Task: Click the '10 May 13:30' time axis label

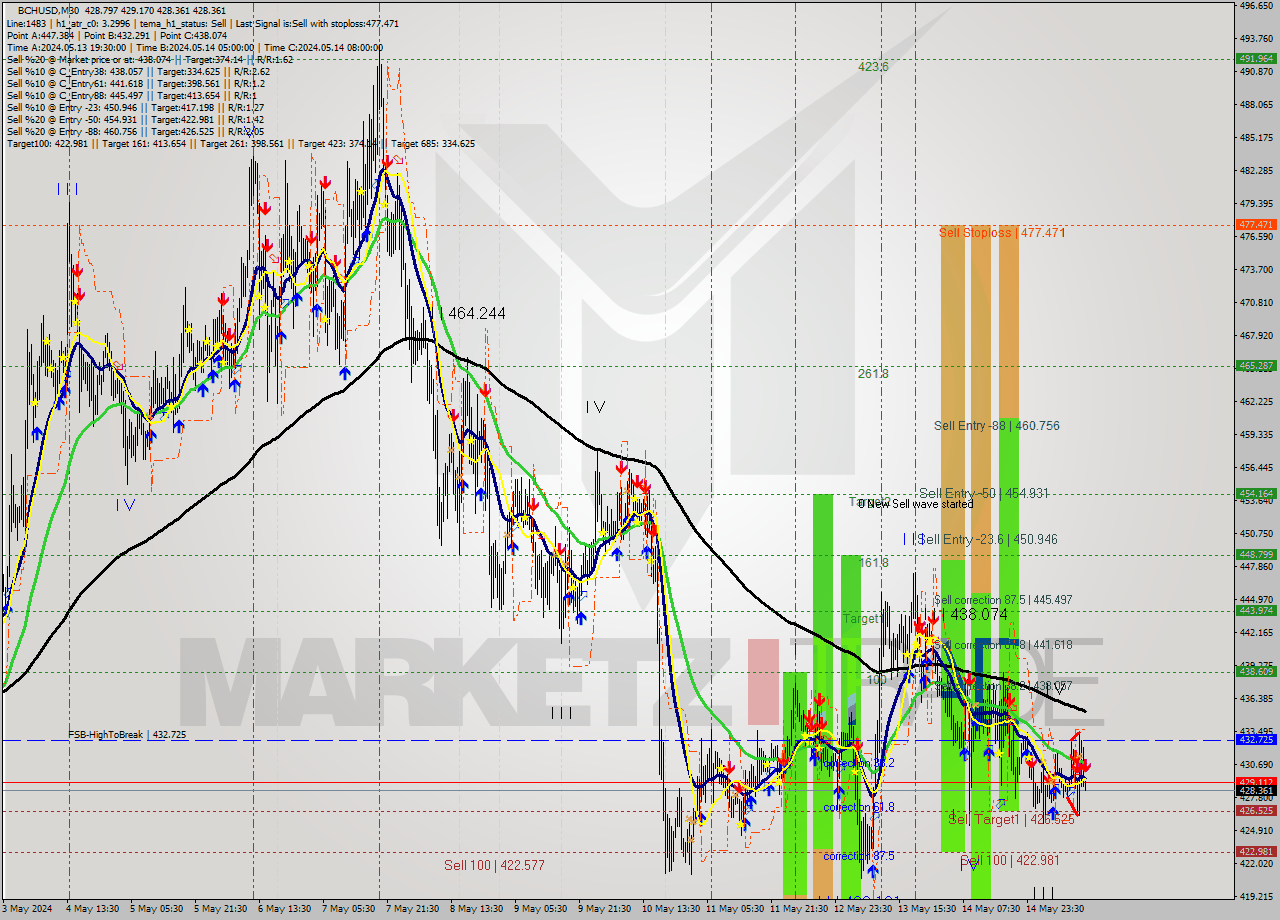Action: (x=671, y=909)
